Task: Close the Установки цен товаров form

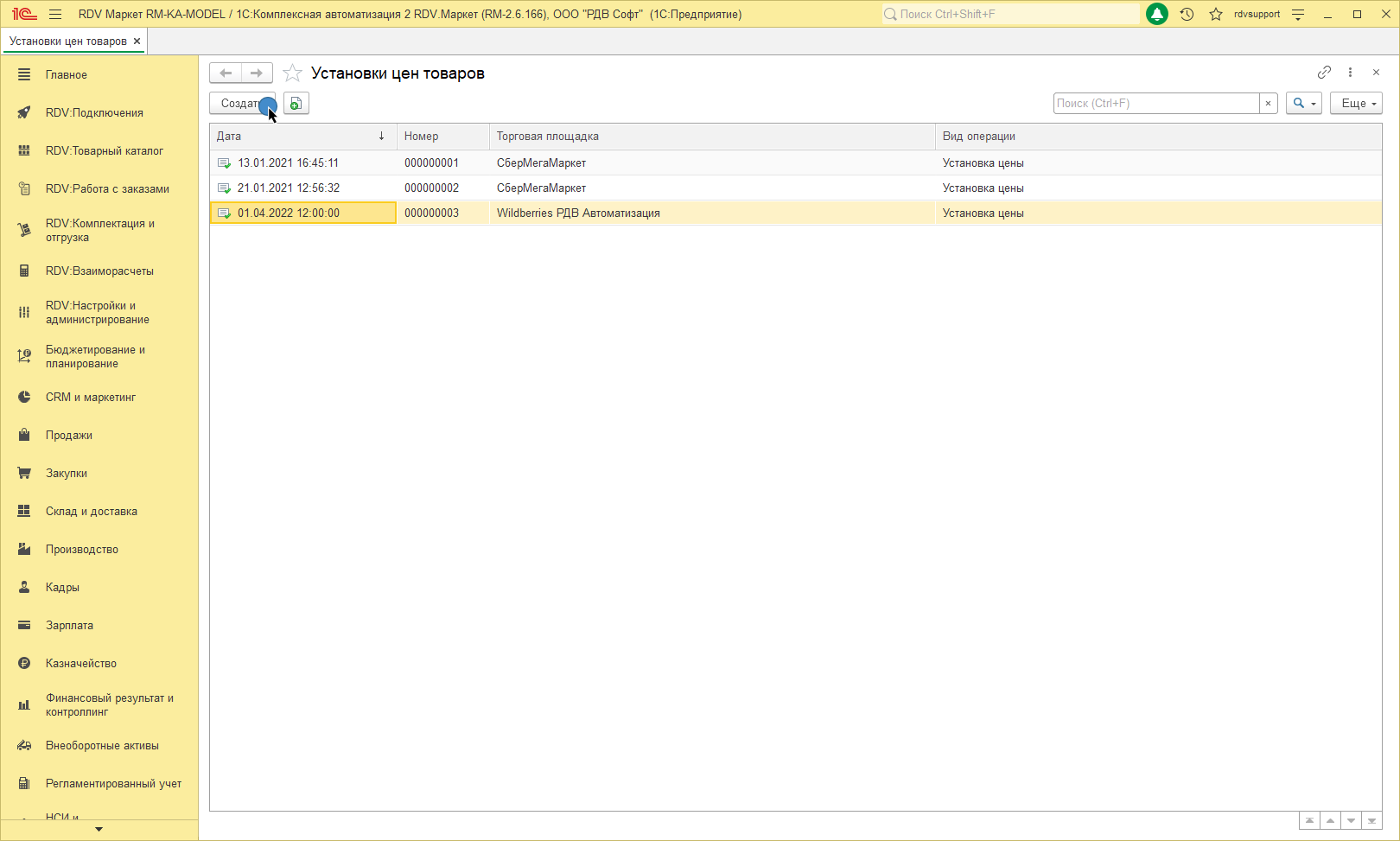Action: (1376, 73)
